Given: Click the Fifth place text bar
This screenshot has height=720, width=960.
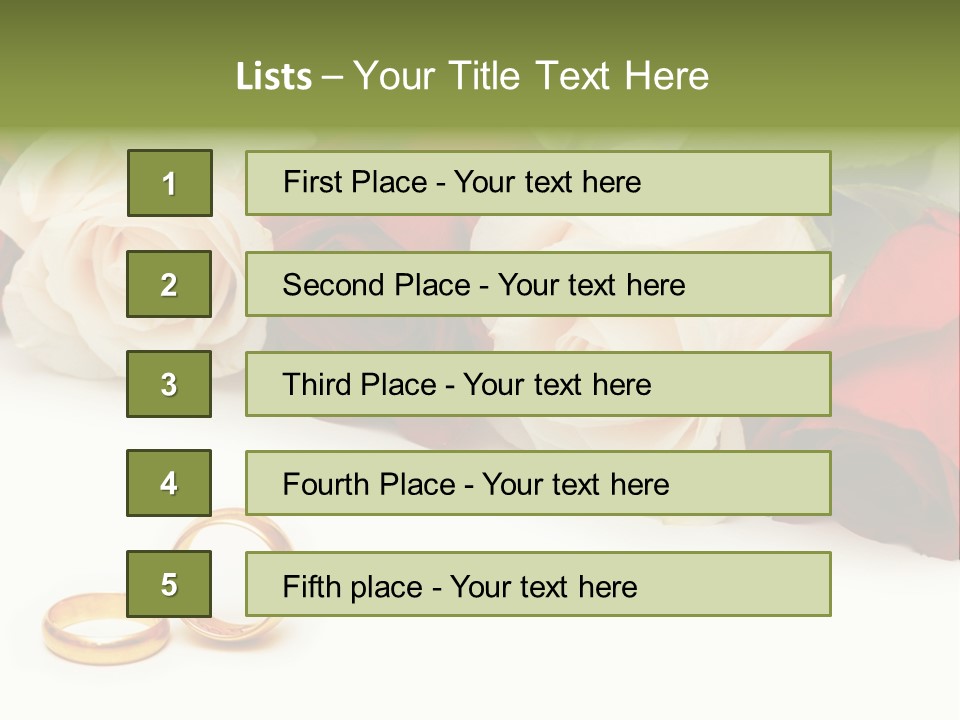Looking at the screenshot, I should [x=538, y=585].
